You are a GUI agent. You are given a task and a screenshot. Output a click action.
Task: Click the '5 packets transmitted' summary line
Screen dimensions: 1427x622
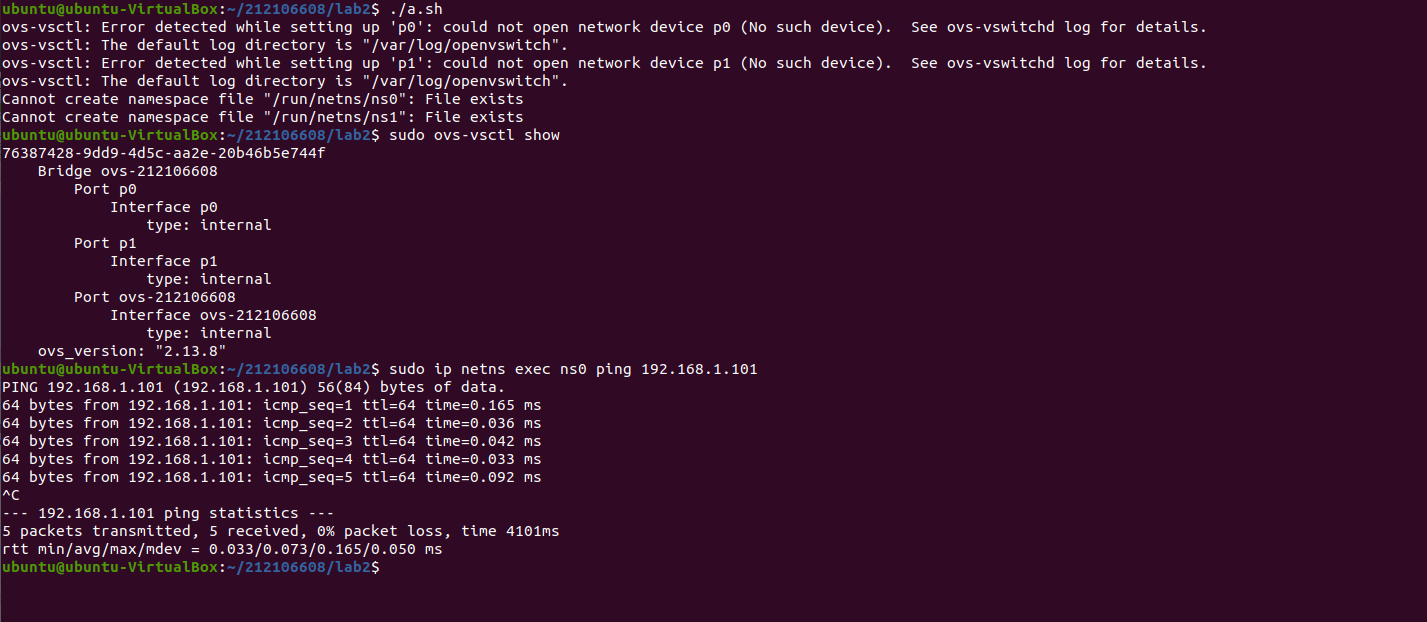(x=281, y=531)
